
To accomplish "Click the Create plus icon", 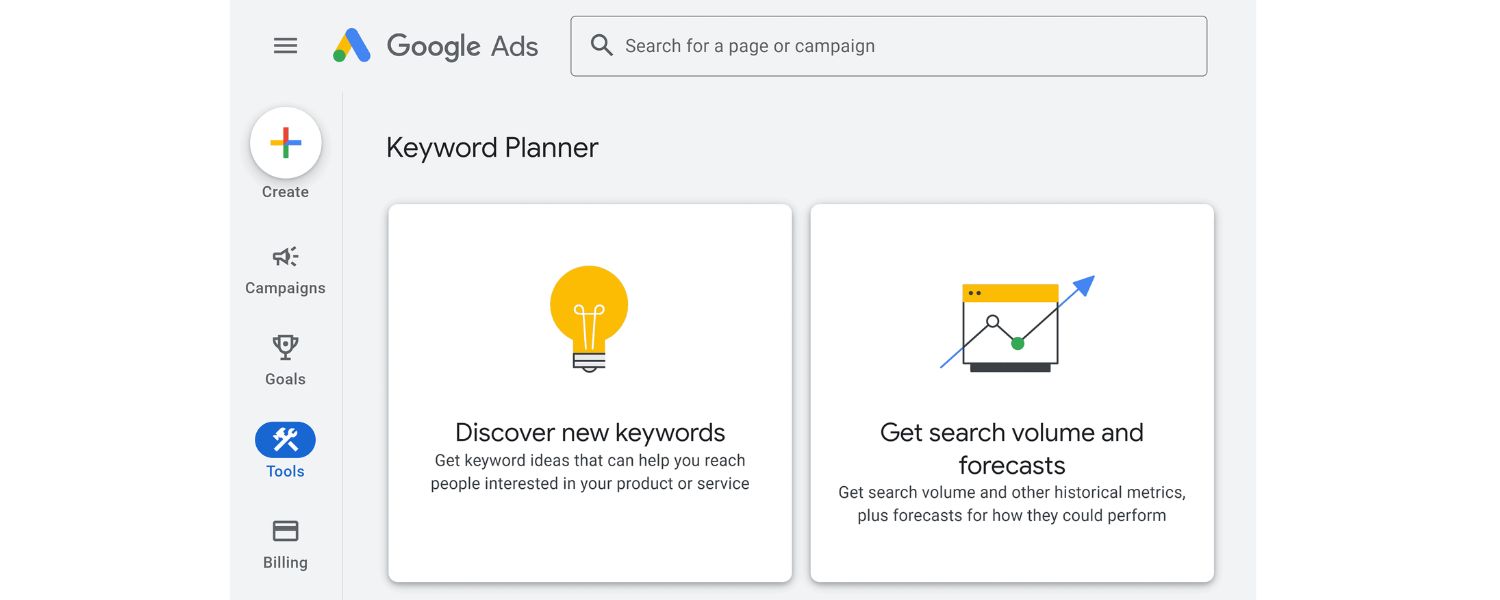I will [285, 143].
